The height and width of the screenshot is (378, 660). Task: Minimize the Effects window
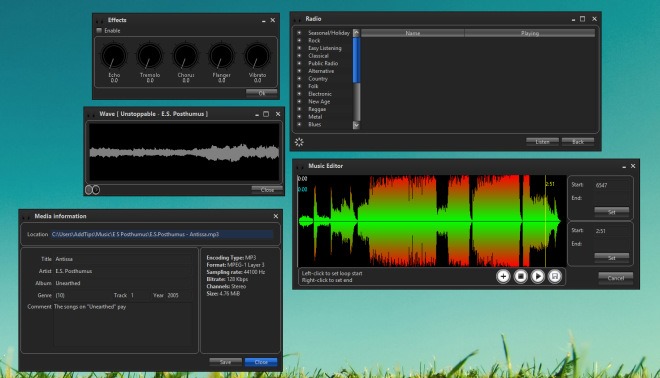coord(263,20)
